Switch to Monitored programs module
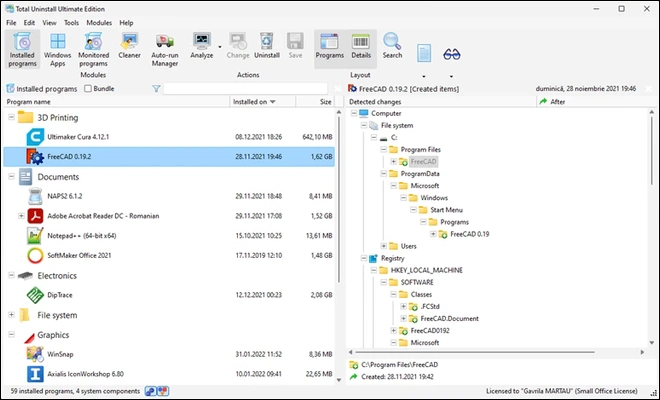 94,46
